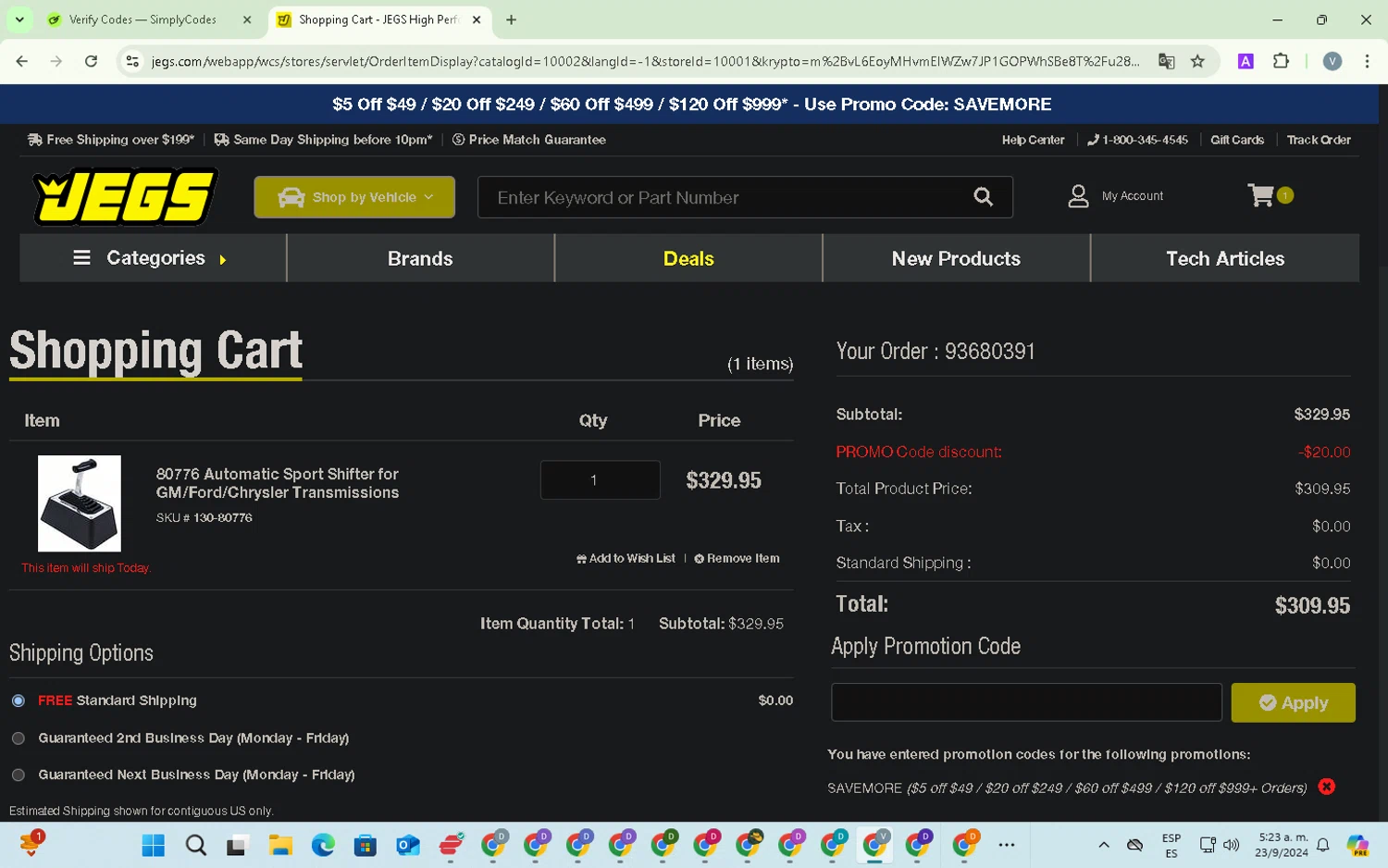The height and width of the screenshot is (868, 1388).
Task: Open Tech Articles section
Action: click(1225, 258)
